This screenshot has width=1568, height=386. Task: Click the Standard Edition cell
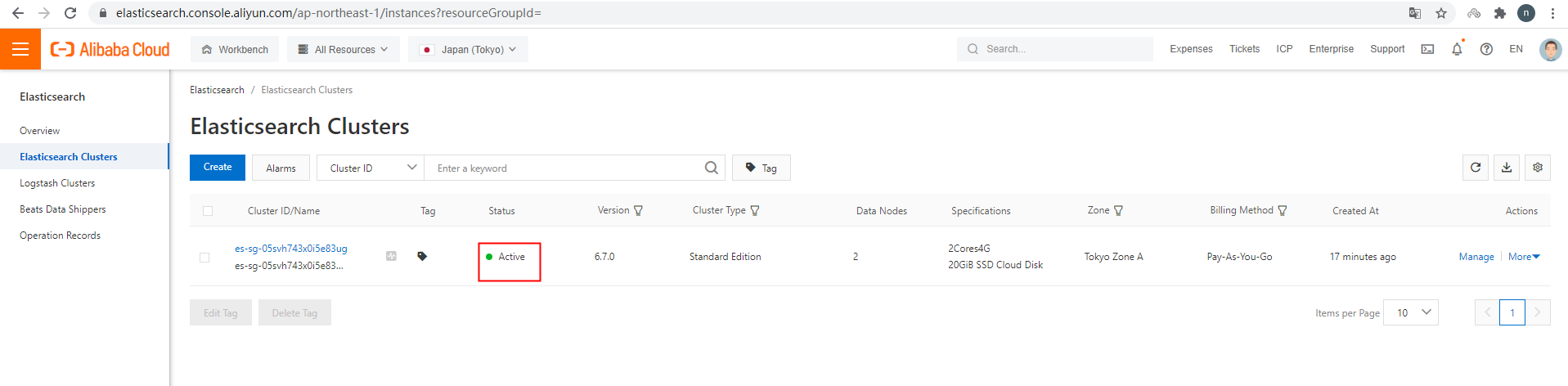click(x=725, y=257)
